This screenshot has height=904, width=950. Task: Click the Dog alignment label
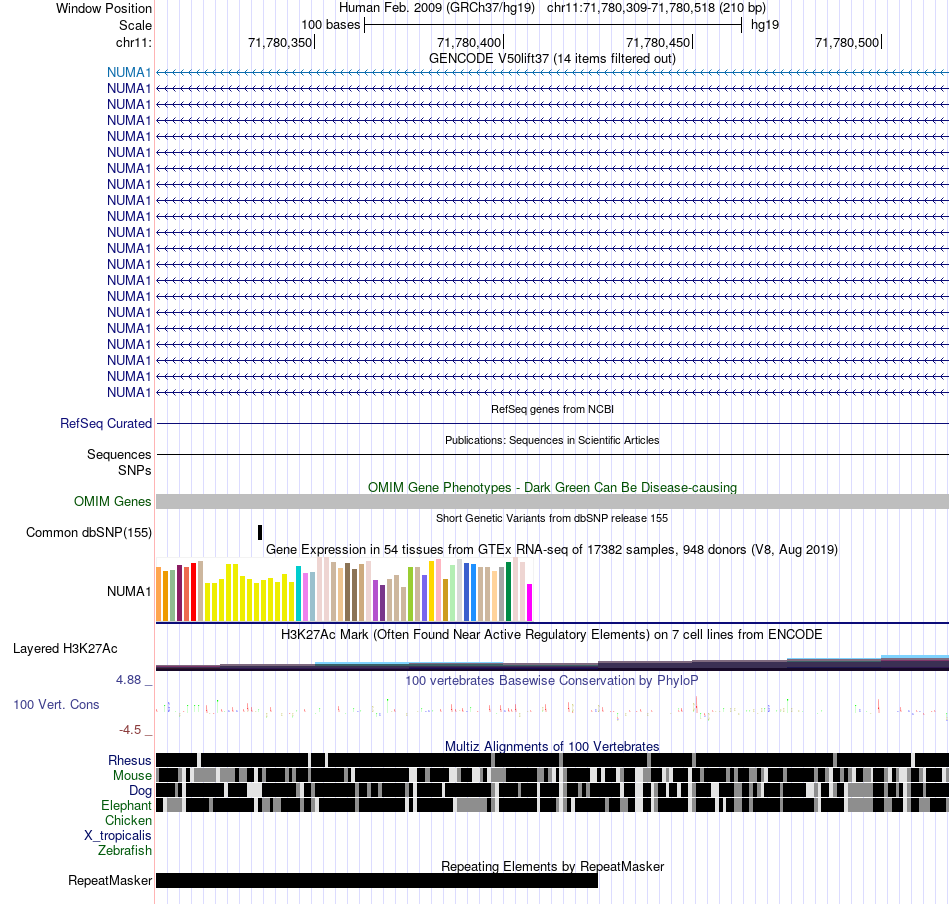tap(140, 790)
